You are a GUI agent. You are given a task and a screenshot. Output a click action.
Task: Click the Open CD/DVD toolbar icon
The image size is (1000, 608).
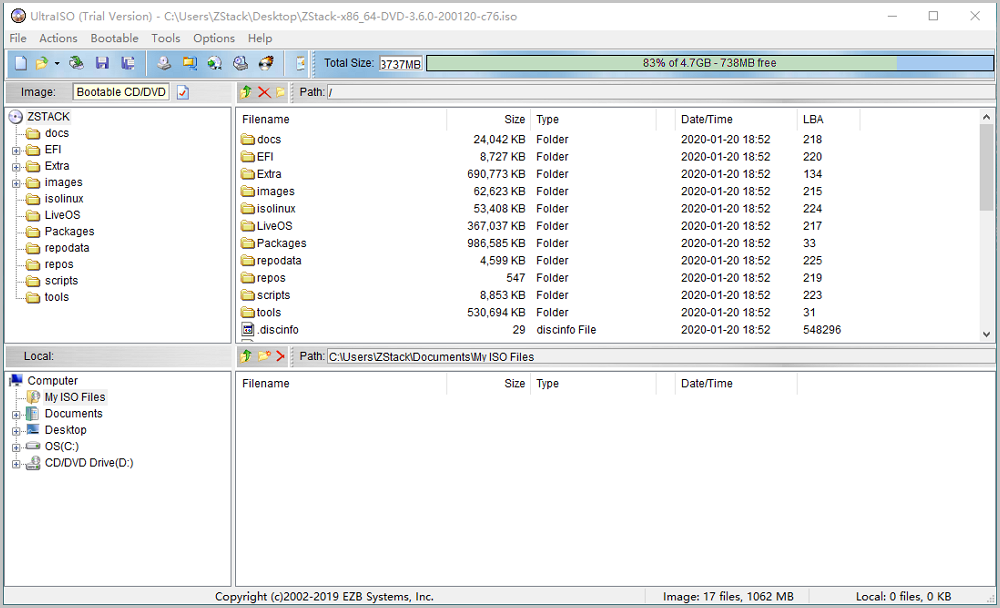tap(76, 63)
